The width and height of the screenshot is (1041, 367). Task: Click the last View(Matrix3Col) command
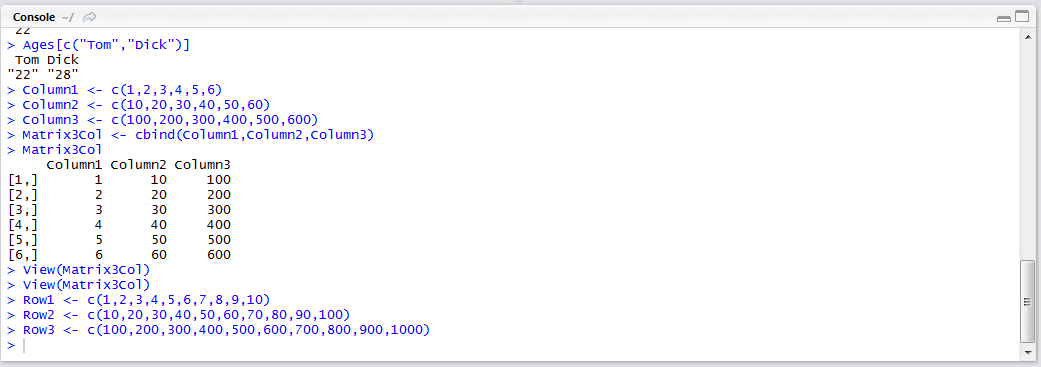pyautogui.click(x=78, y=285)
